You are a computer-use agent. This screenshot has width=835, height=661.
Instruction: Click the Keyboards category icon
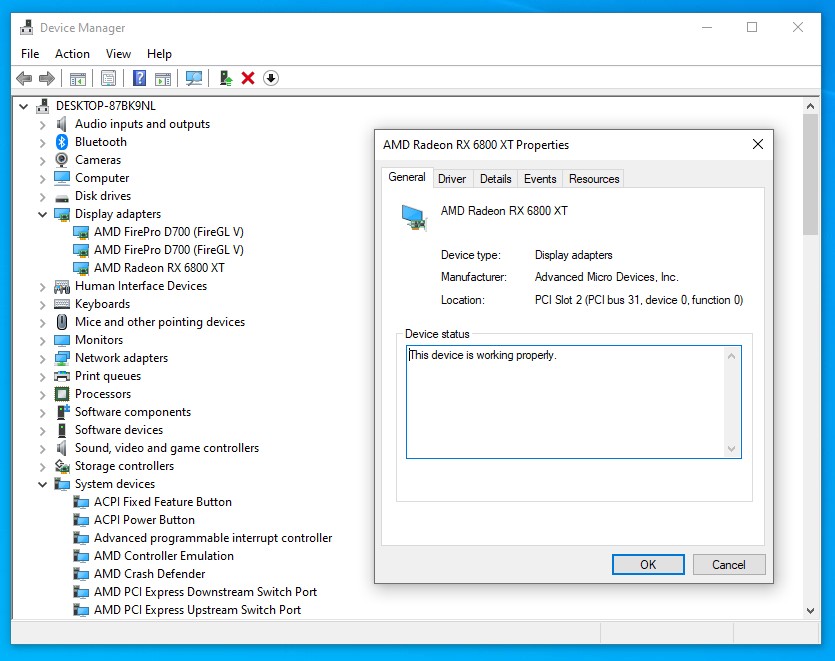62,304
